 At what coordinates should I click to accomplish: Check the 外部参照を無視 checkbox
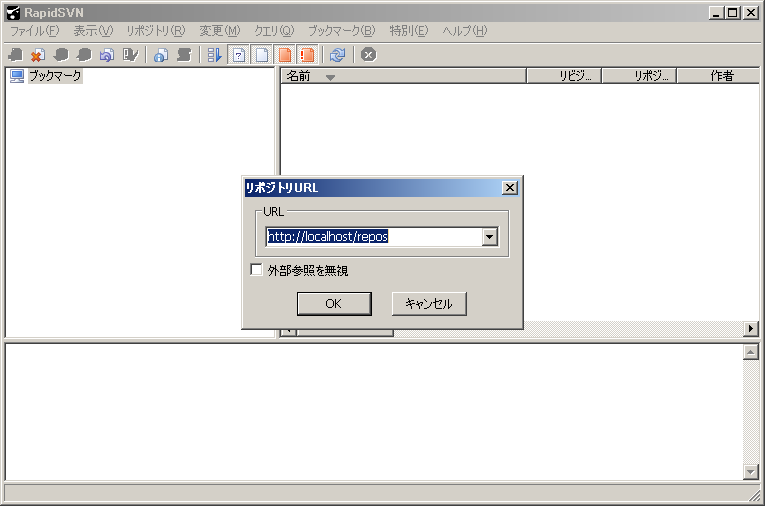tap(256, 269)
